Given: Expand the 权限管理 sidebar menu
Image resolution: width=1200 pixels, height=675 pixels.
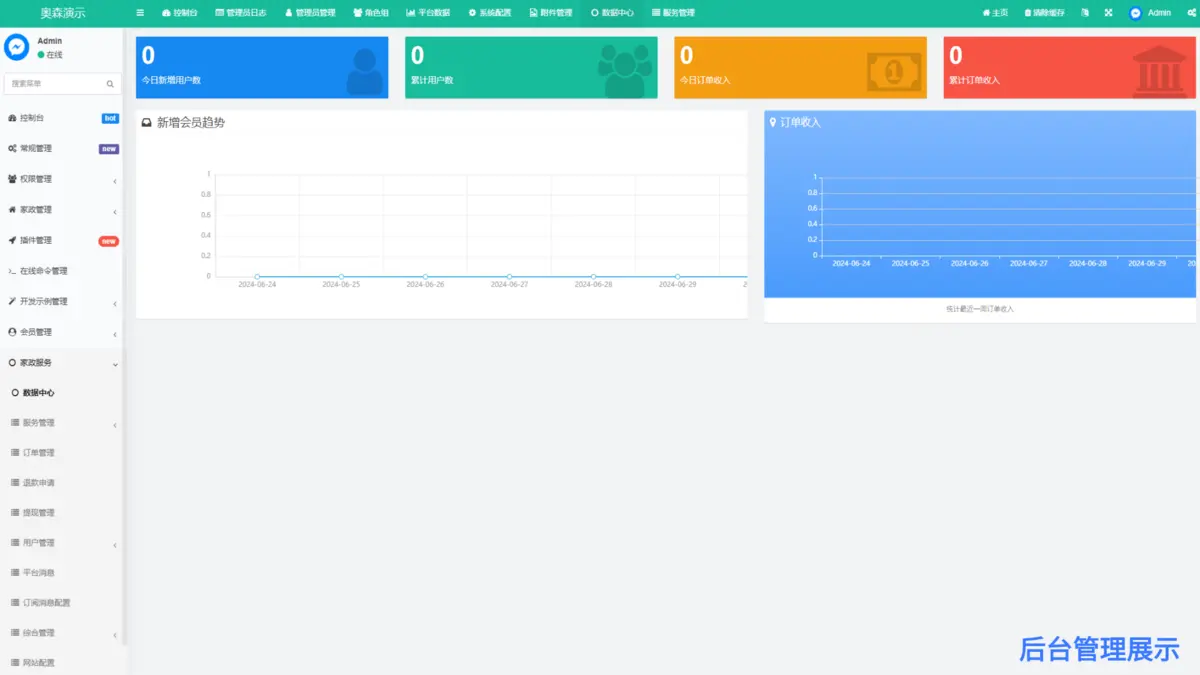Looking at the screenshot, I should [60, 179].
